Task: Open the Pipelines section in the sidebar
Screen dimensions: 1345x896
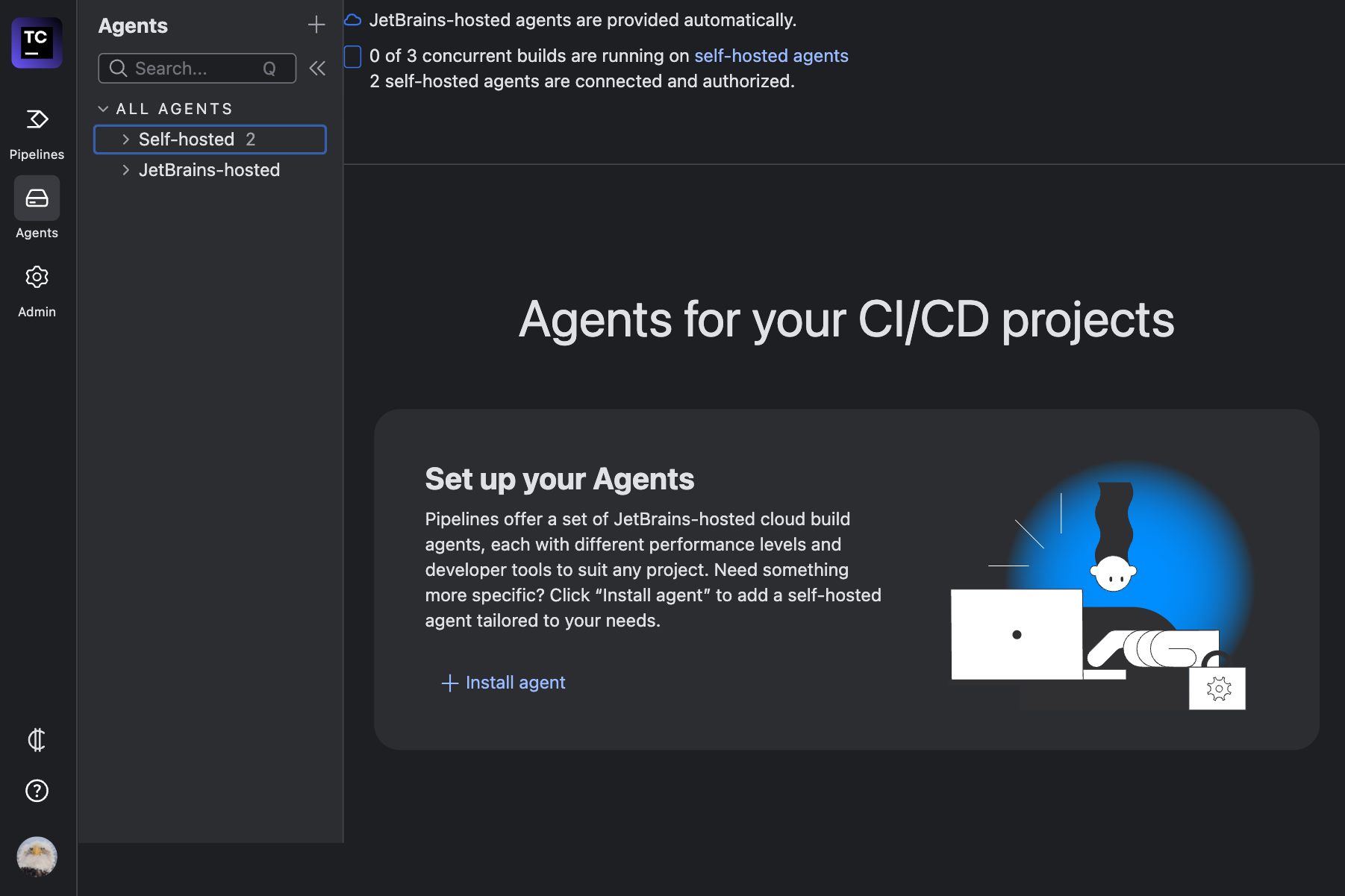Action: tap(36, 121)
